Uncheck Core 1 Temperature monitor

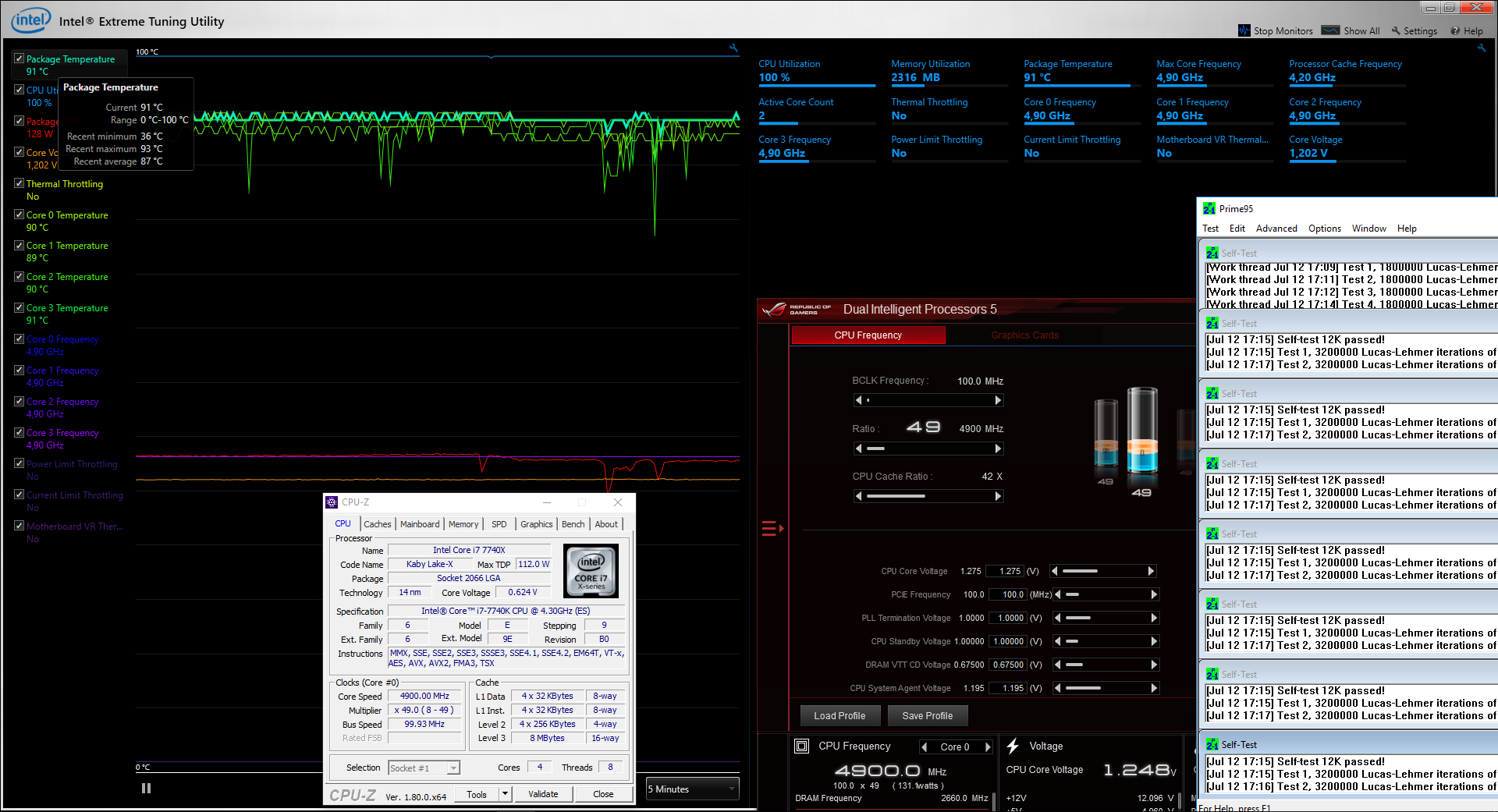tap(19, 245)
